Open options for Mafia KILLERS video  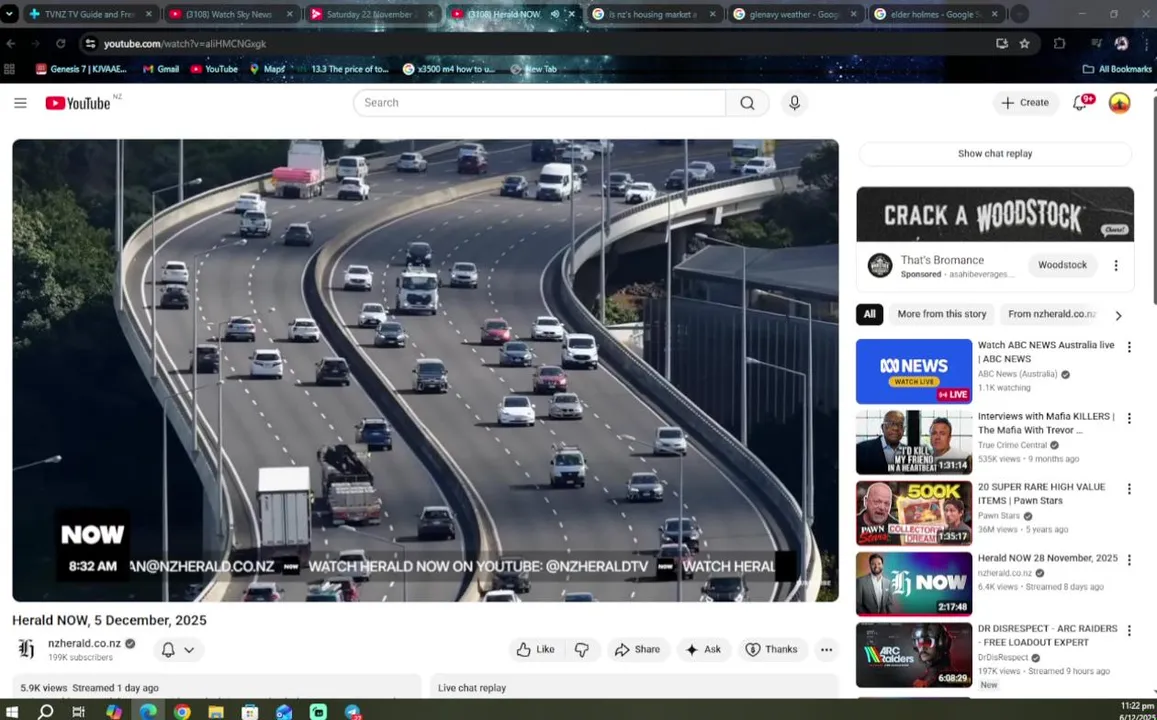1129,418
